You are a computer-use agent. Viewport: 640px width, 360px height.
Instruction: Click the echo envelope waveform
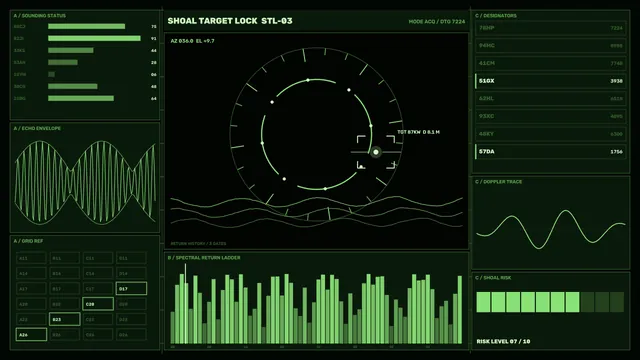click(85, 183)
